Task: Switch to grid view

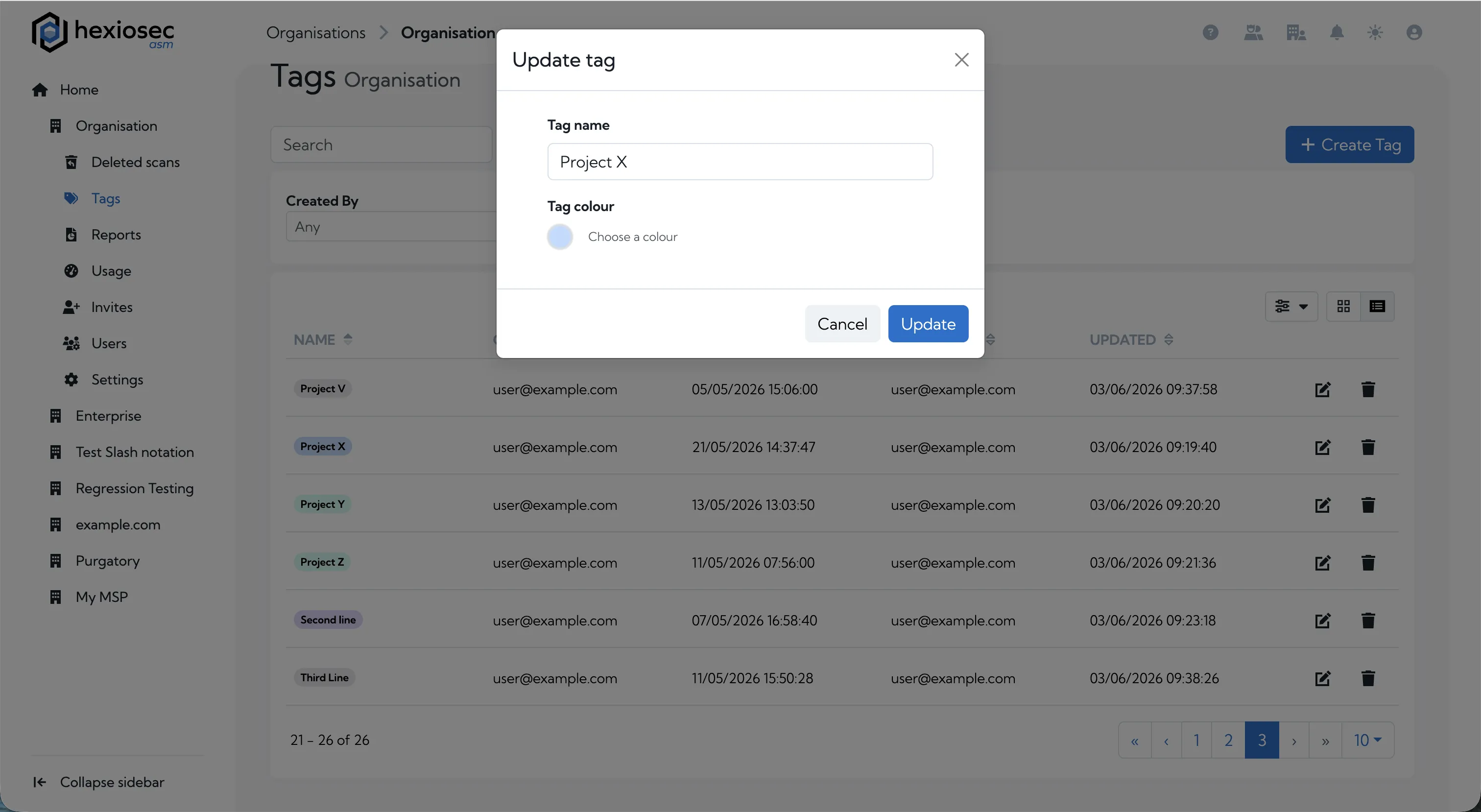Action: pos(1343,307)
